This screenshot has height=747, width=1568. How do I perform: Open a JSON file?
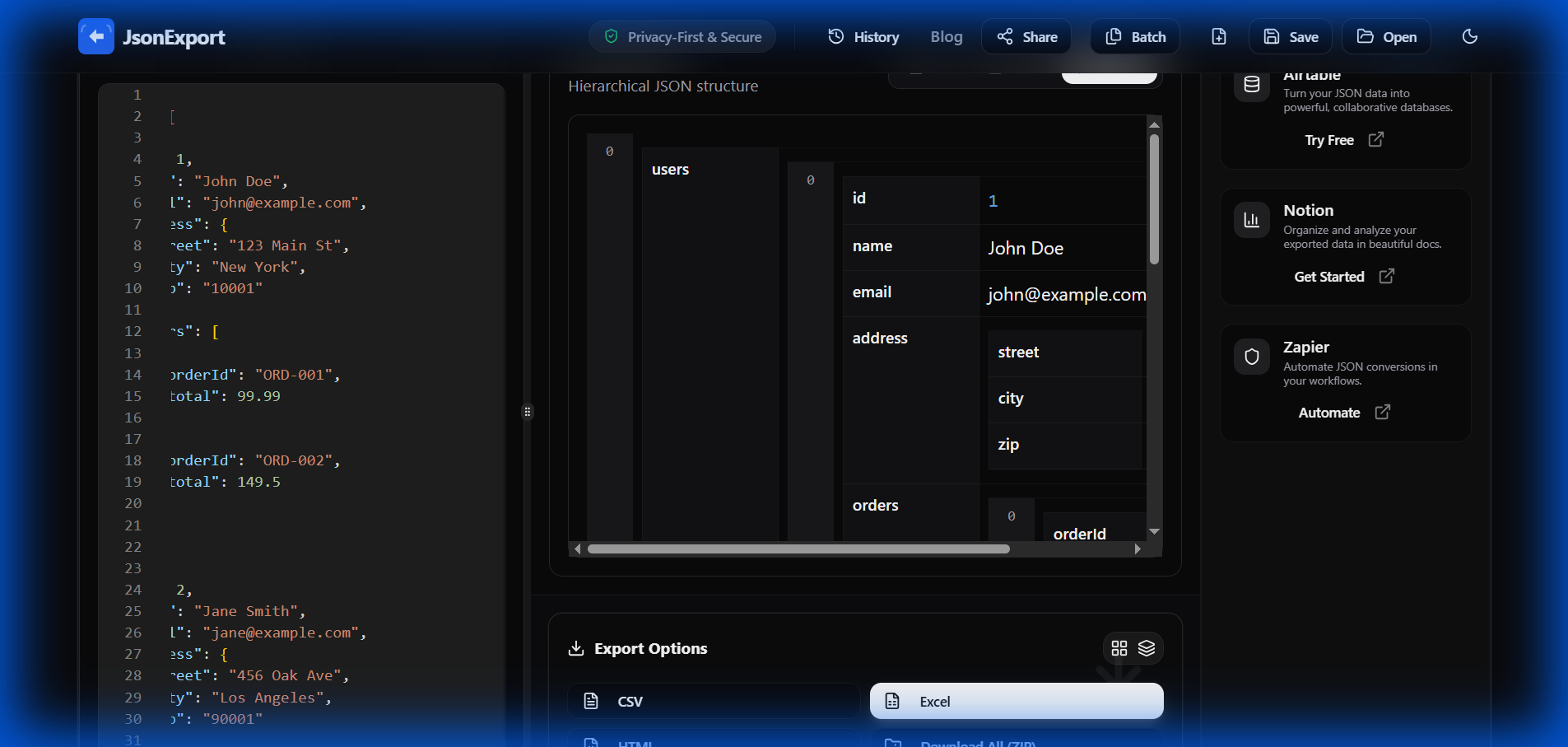[x=1386, y=36]
